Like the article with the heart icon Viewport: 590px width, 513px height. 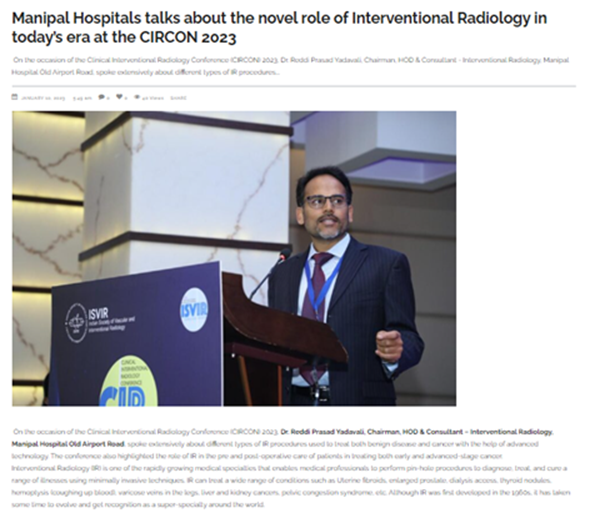tap(119, 97)
